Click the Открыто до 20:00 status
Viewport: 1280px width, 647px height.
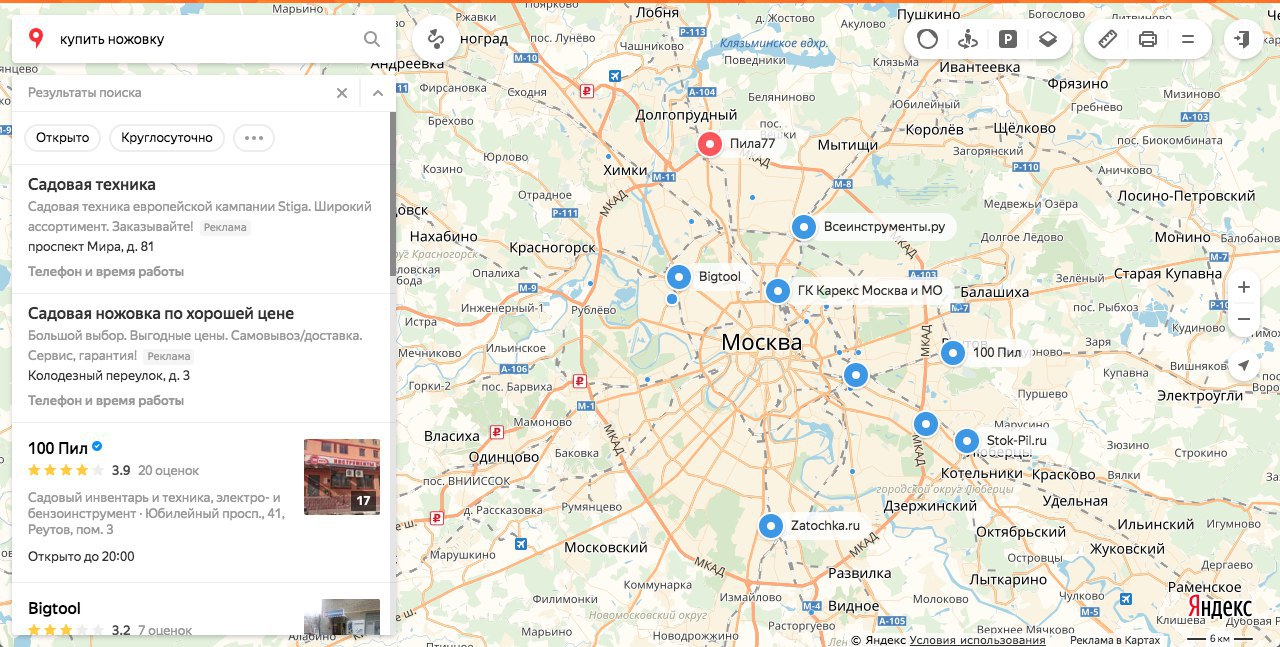(81, 557)
